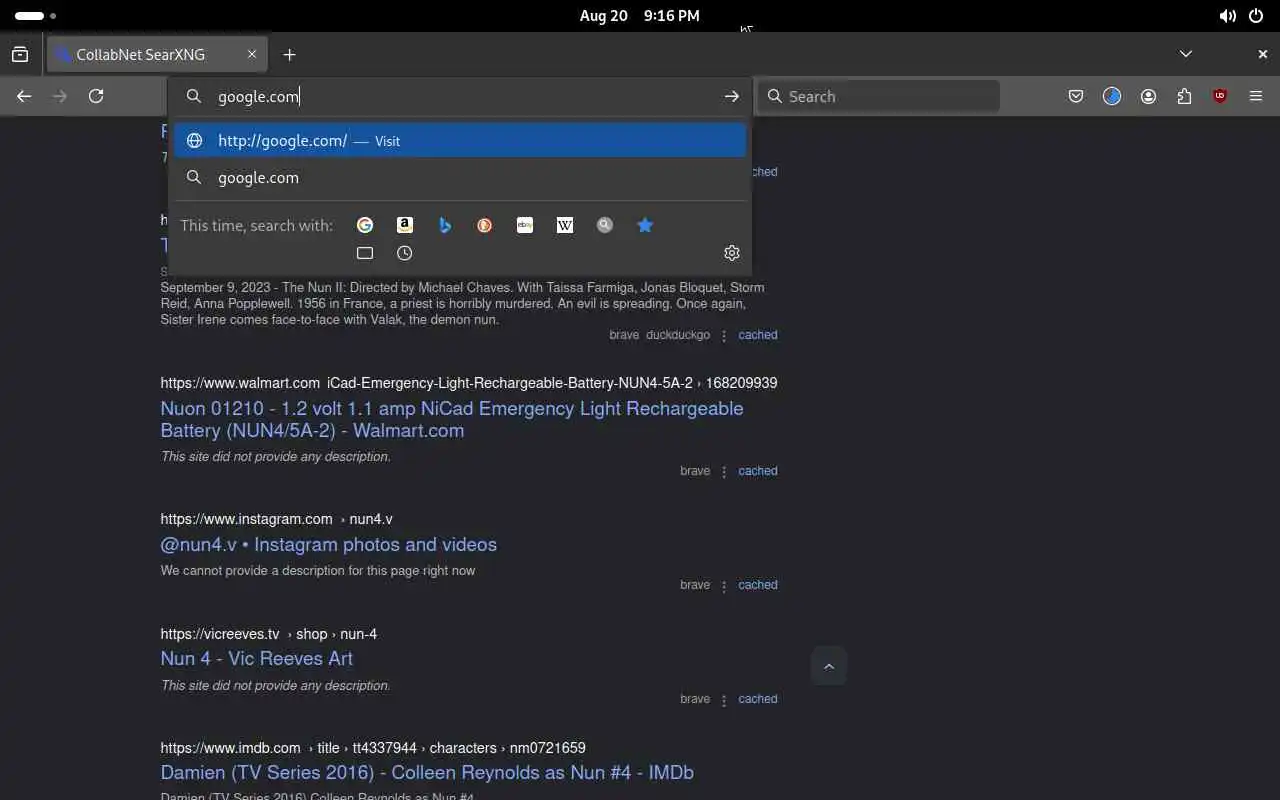The width and height of the screenshot is (1280, 800).
Task: Search with Bing engine icon
Action: [445, 225]
